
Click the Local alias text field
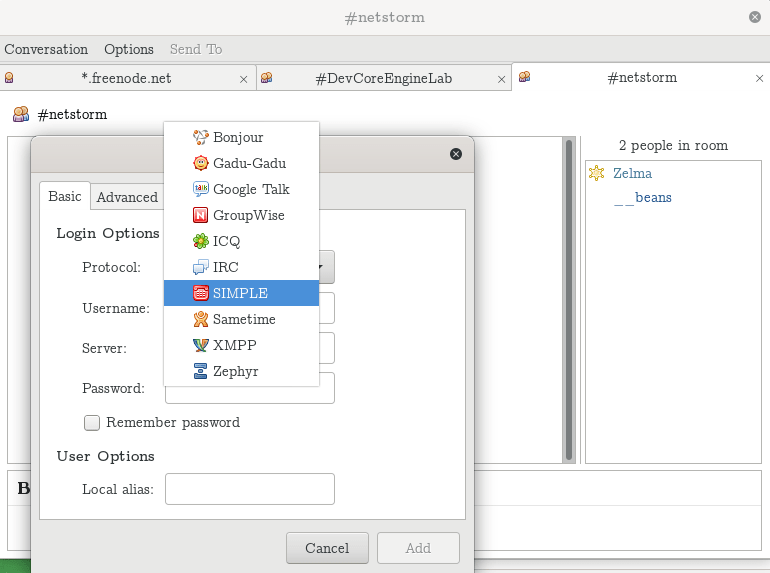tap(249, 489)
